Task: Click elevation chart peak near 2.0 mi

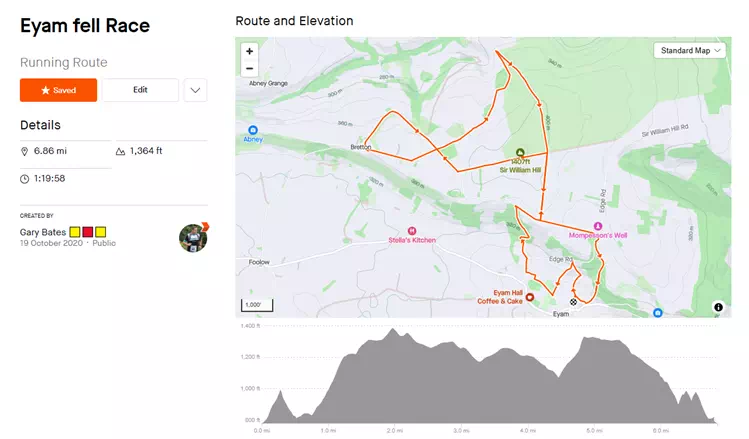Action: coord(394,330)
